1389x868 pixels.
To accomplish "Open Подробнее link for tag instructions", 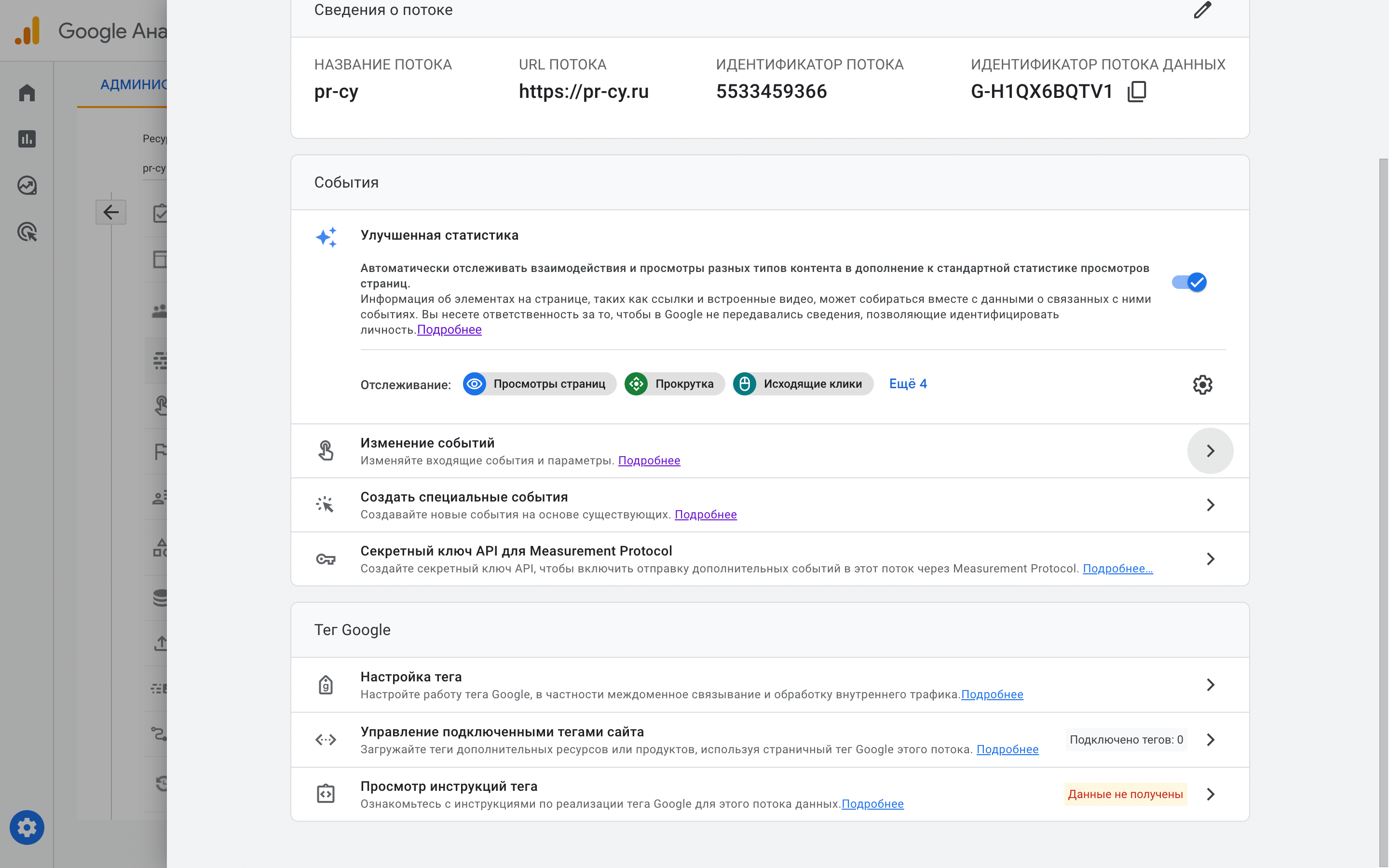I will click(x=872, y=804).
